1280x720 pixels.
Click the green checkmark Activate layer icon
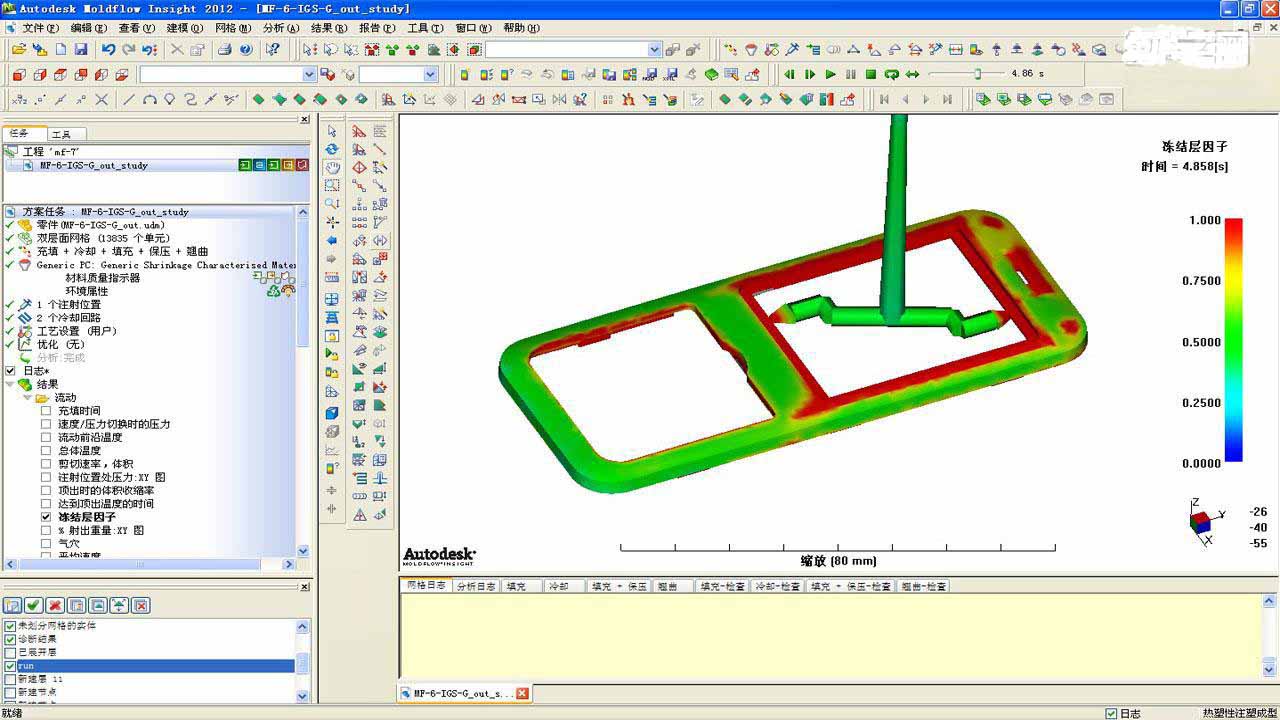pos(33,605)
